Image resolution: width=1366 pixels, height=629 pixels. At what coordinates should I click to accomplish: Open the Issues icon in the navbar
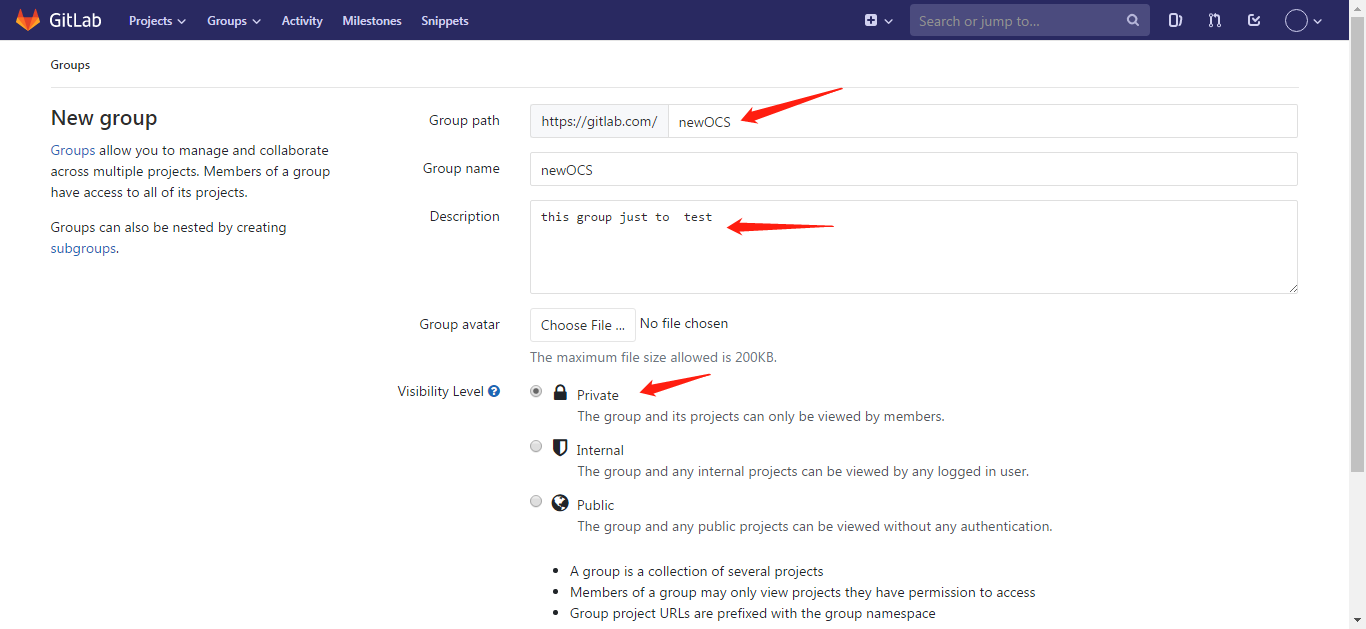click(x=1175, y=20)
